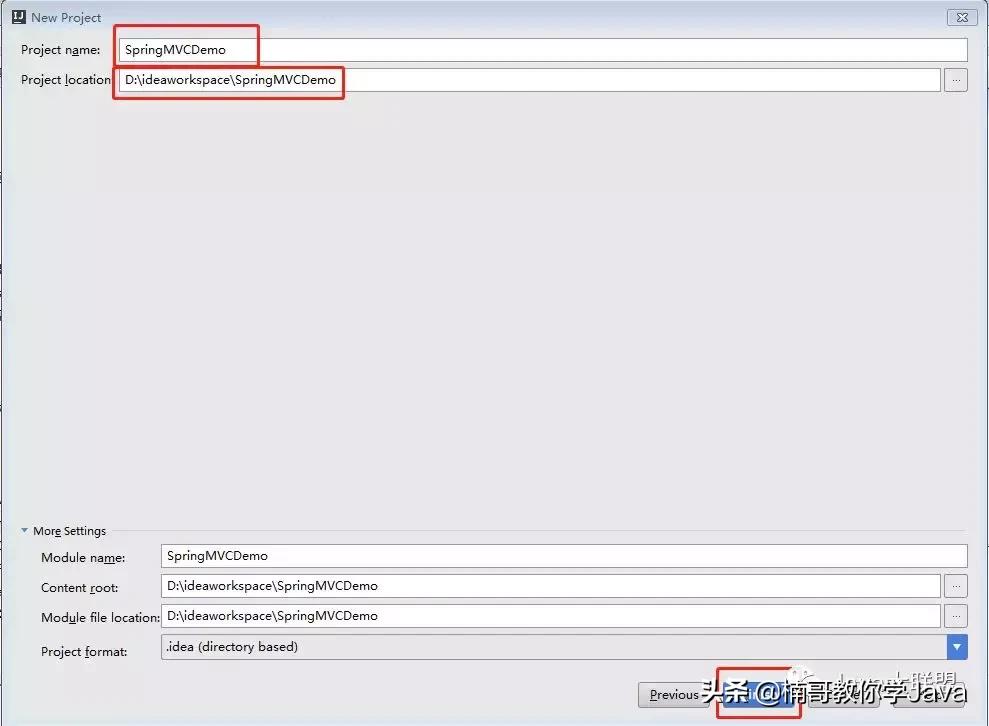Click the More Settings disclosure triangle
The image size is (989, 726).
point(25,531)
